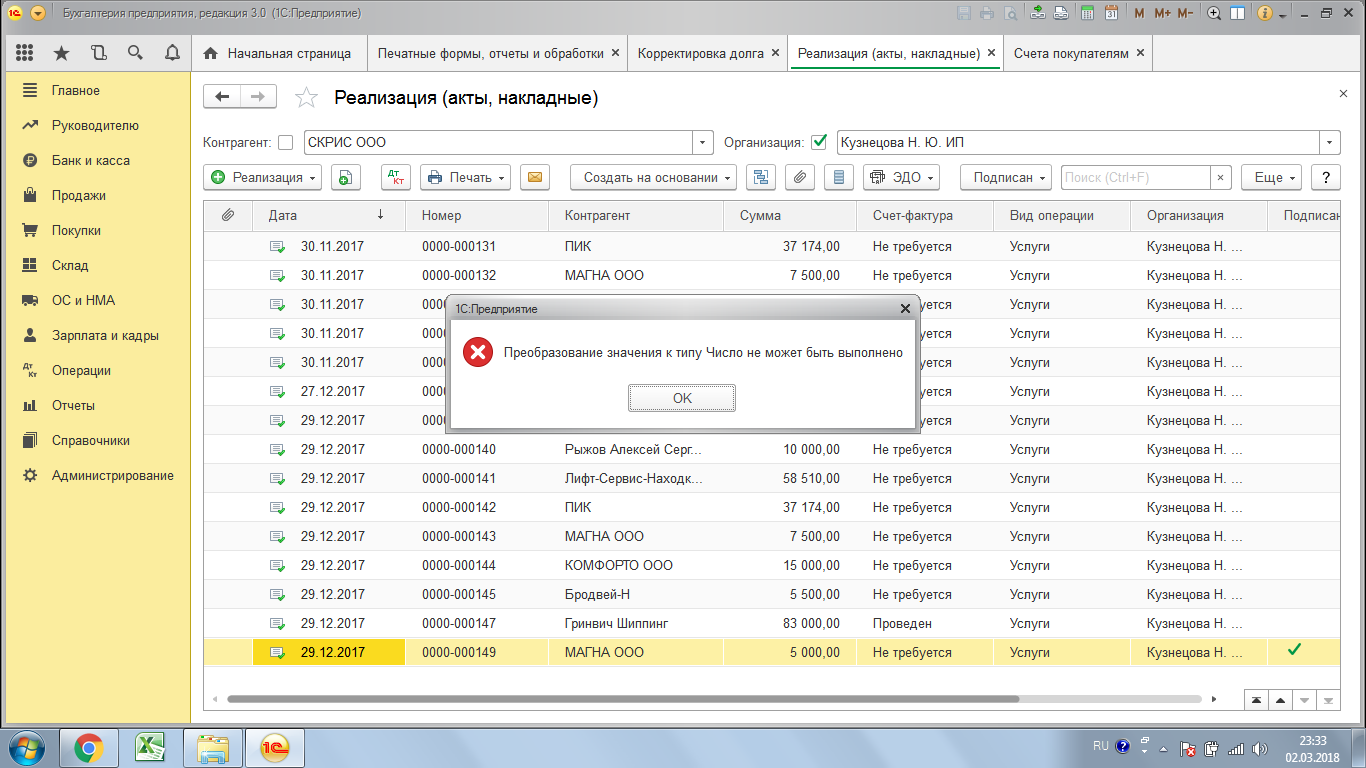Open notifications bell icon
The image size is (1366, 768).
coord(172,53)
